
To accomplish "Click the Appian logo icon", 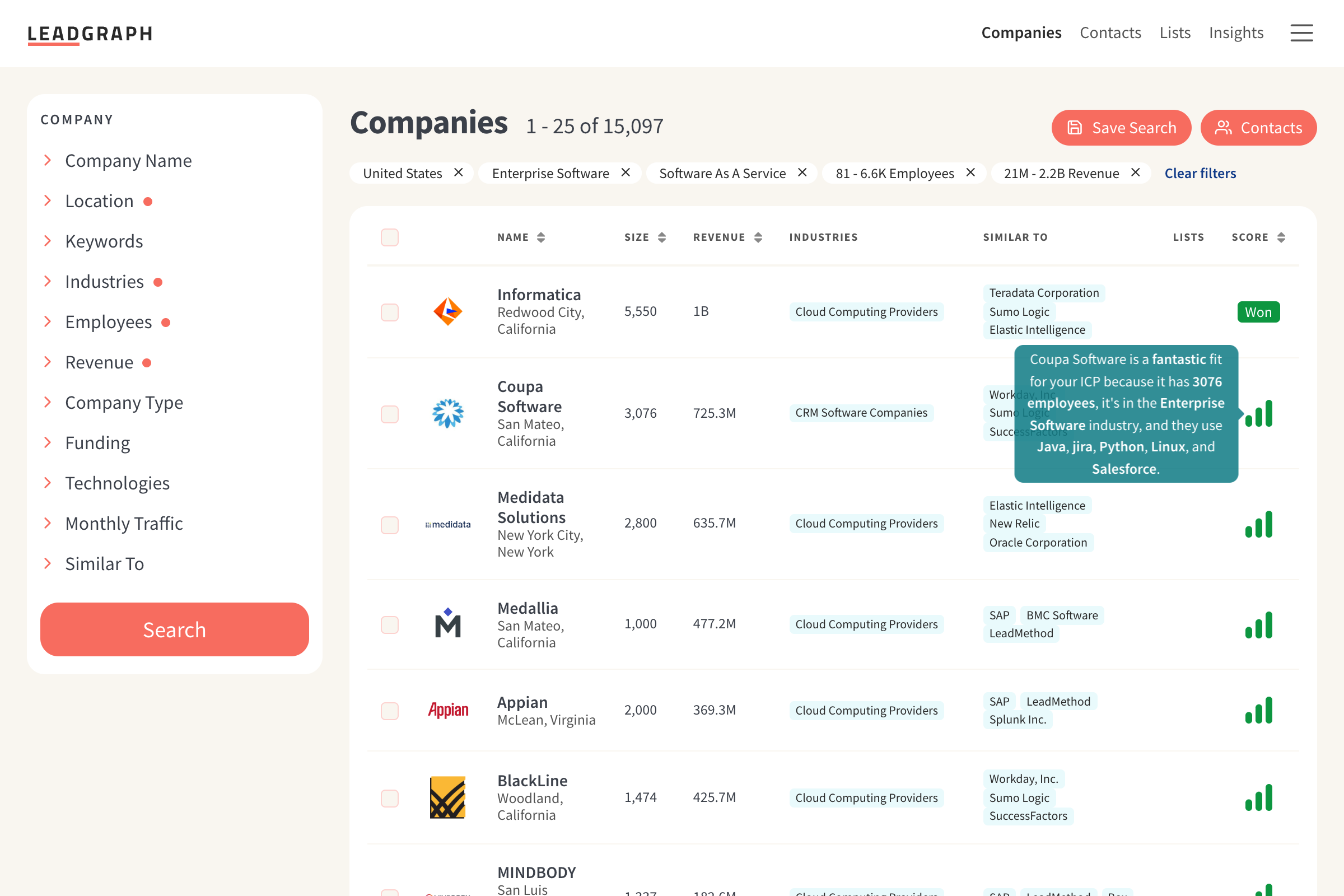I will [x=447, y=710].
